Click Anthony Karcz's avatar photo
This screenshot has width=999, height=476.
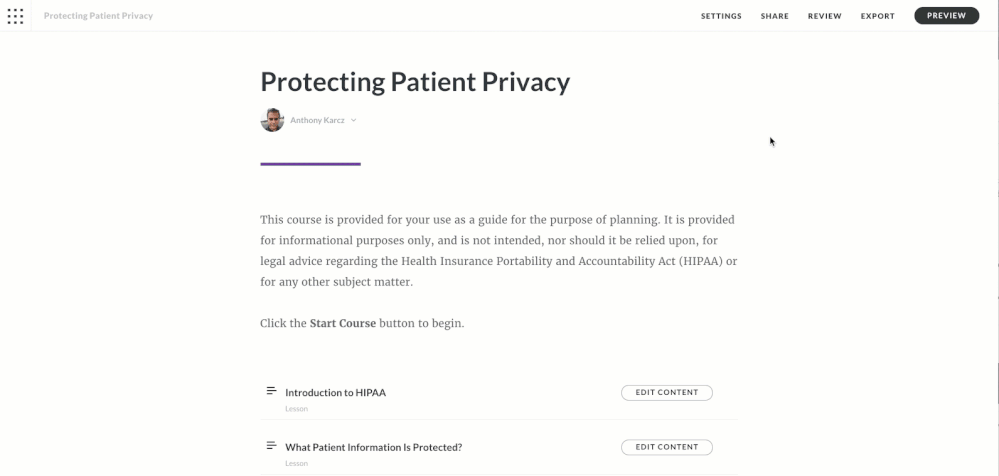coord(272,120)
